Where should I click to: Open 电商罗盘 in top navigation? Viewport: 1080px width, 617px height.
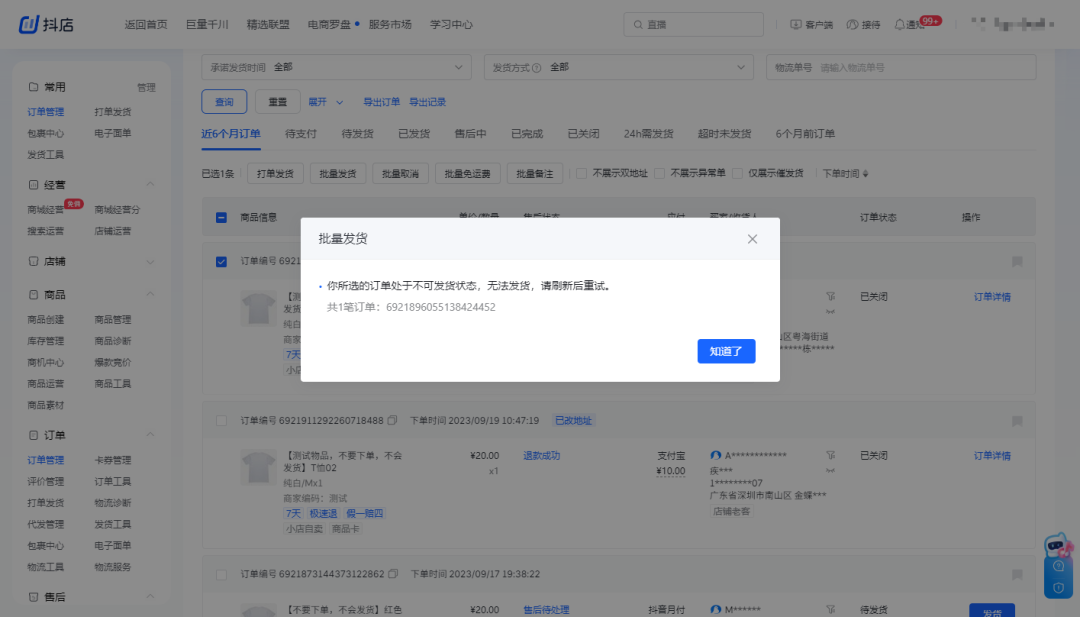coord(329,24)
